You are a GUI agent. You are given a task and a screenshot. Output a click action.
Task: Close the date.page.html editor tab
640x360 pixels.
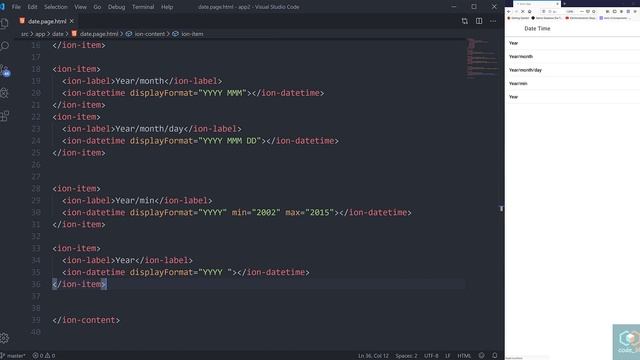[72, 21]
